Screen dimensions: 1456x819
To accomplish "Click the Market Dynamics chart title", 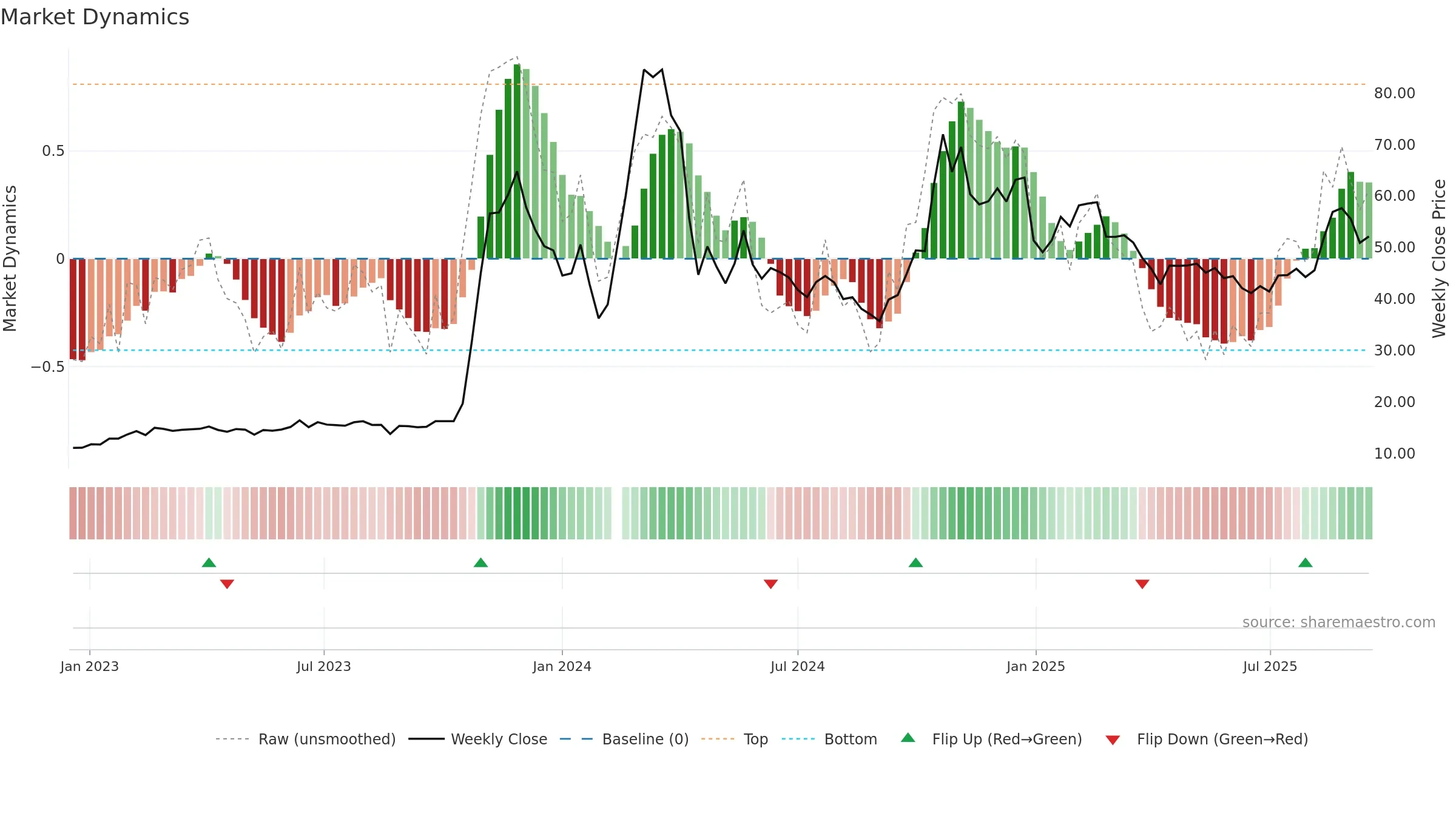I will pos(95,17).
